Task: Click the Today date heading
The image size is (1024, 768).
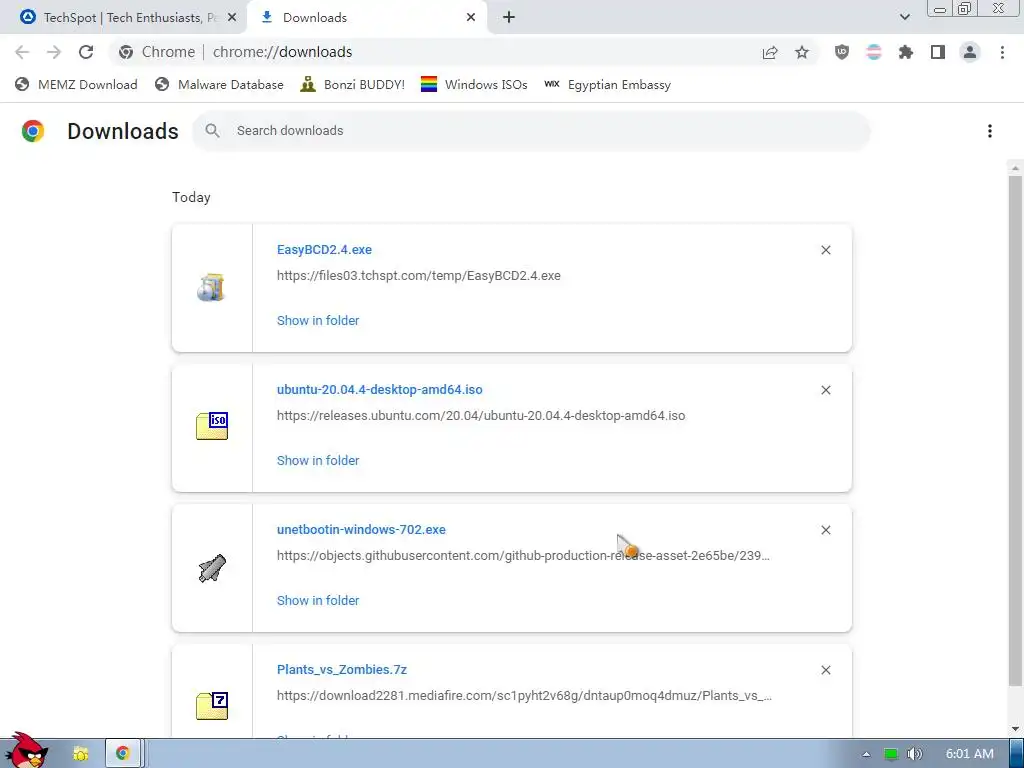Action: [191, 197]
